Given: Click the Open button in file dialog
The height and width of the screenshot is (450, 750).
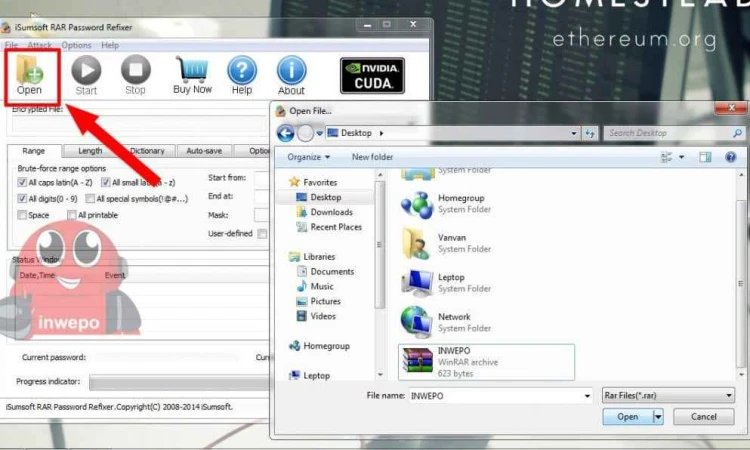Looking at the screenshot, I should (x=628, y=417).
